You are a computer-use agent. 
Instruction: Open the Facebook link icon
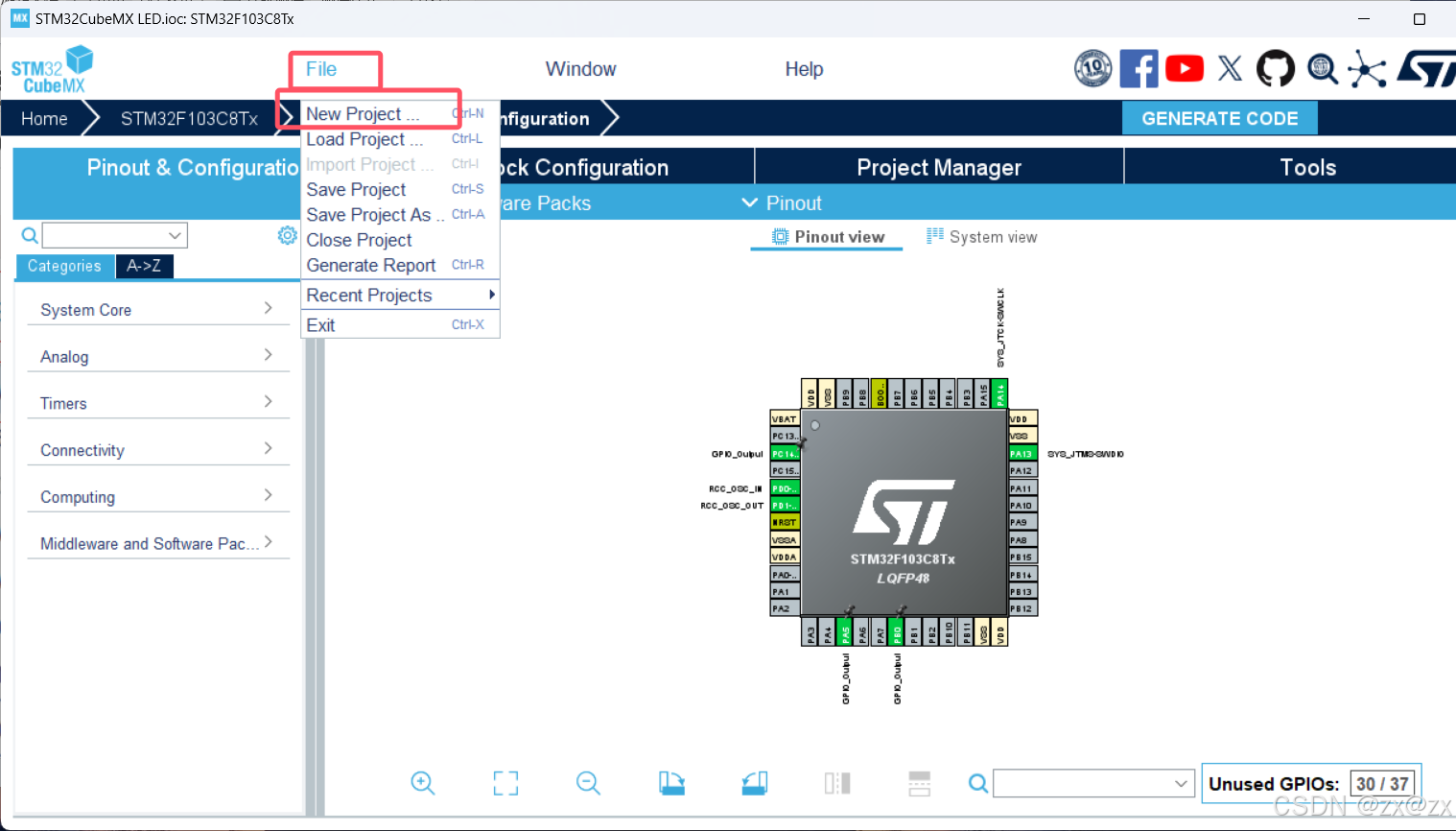(x=1139, y=68)
